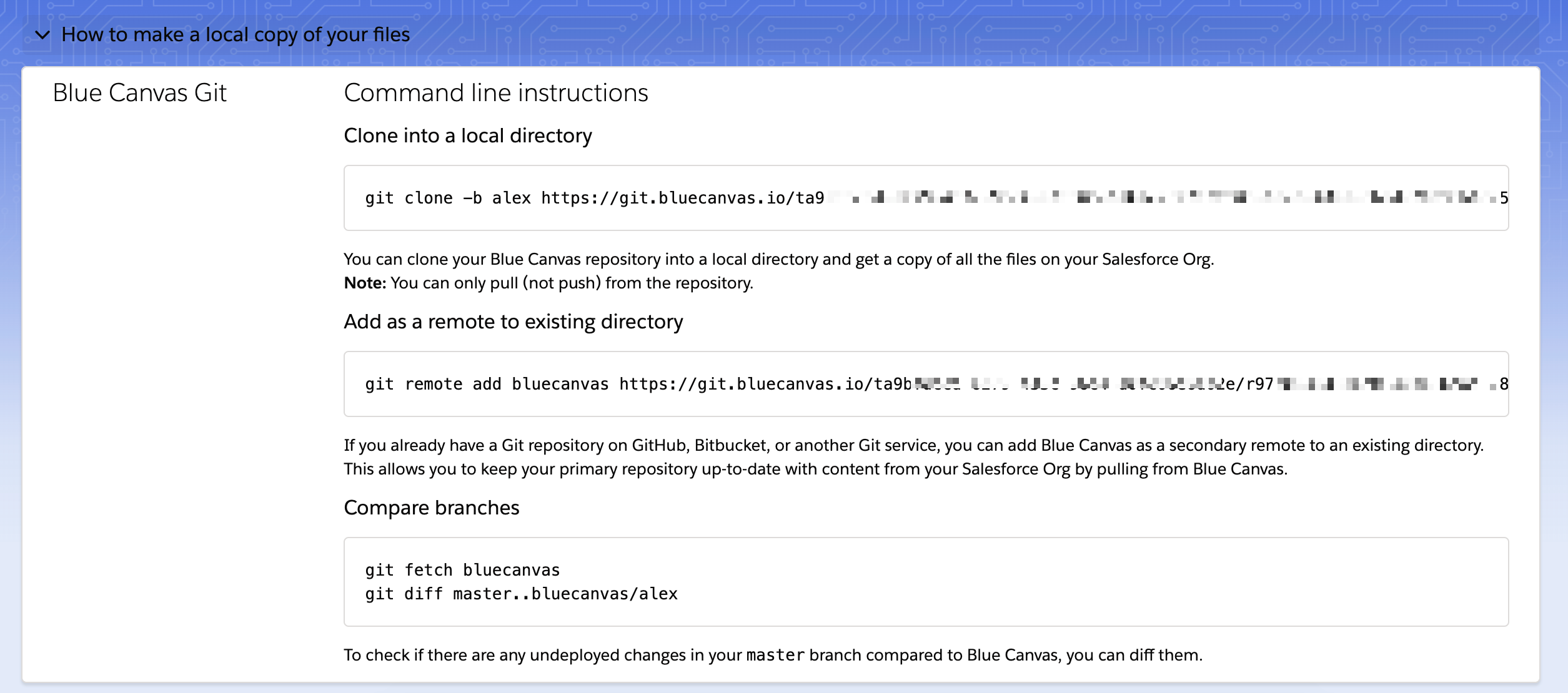Collapse the local copy section chevron
This screenshot has height=693, width=1568.
[x=42, y=35]
